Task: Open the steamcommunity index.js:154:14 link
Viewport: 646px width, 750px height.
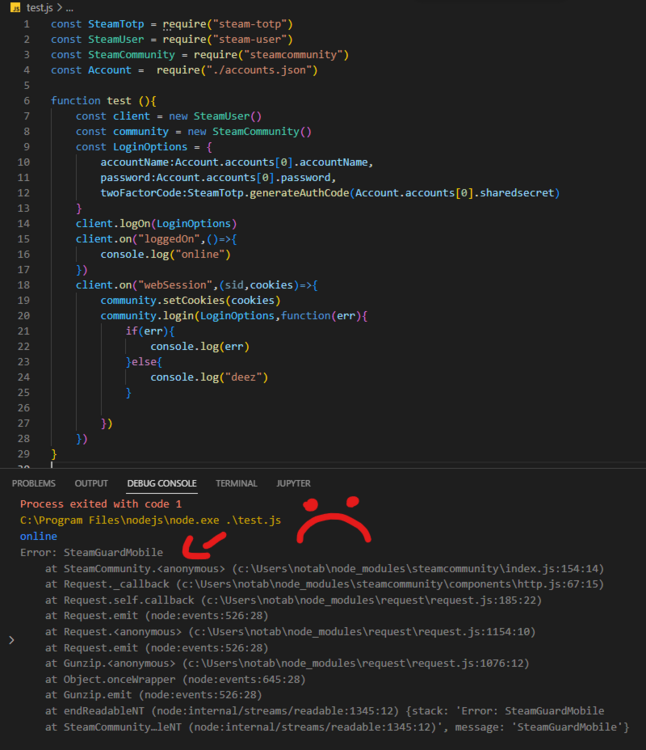Action: (418, 568)
